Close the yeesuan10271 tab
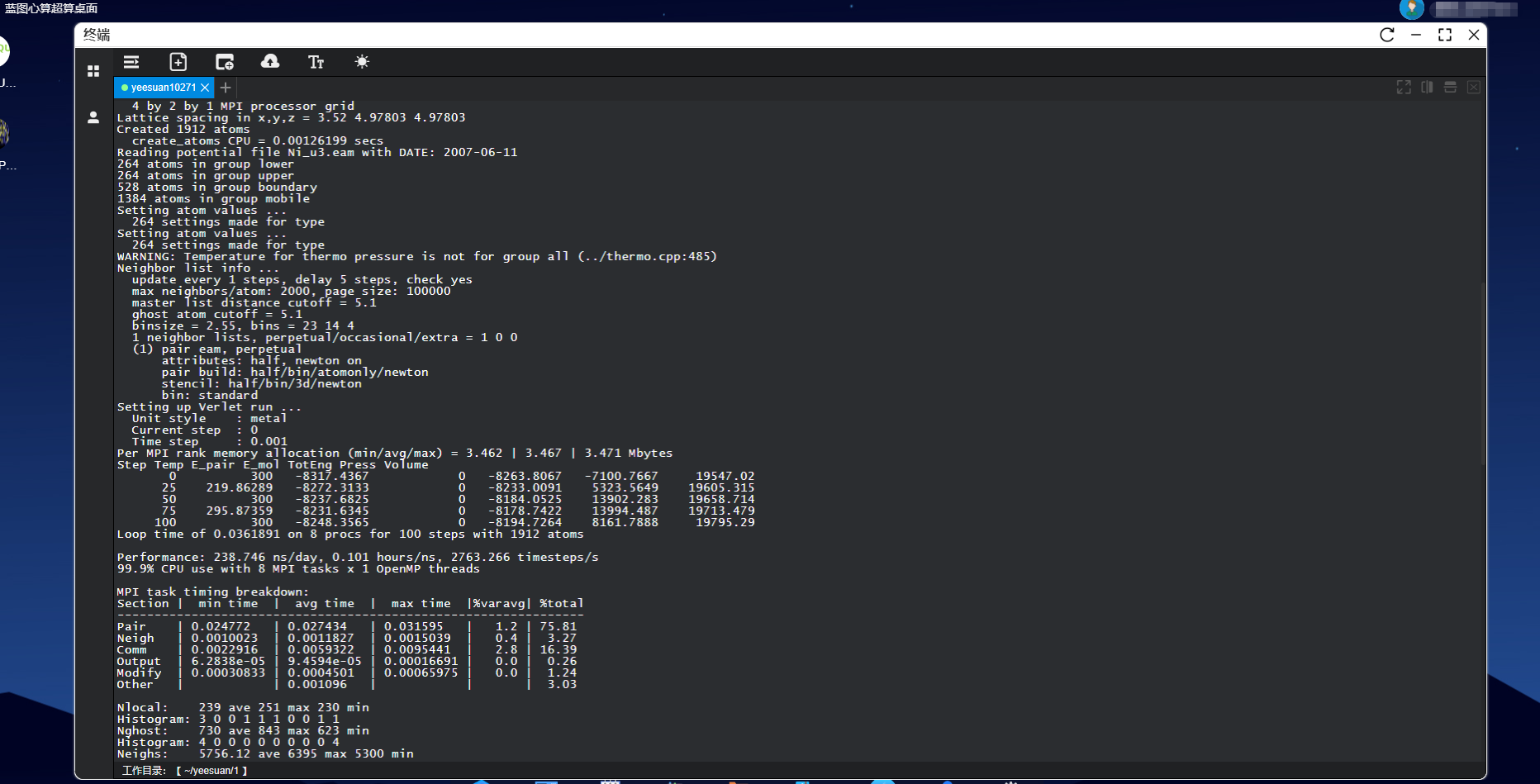The image size is (1540, 784). click(206, 88)
